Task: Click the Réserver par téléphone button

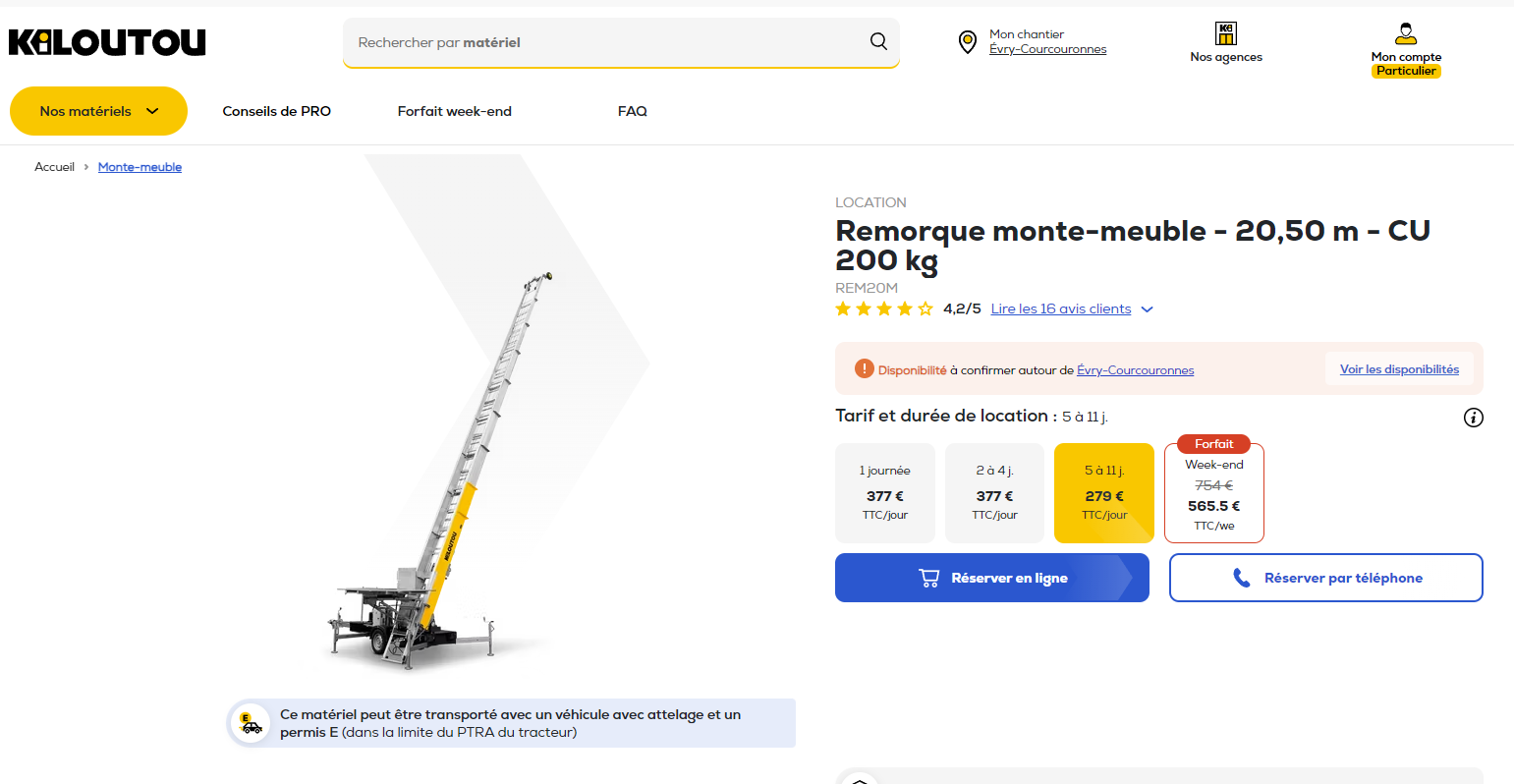Action: coord(1325,578)
